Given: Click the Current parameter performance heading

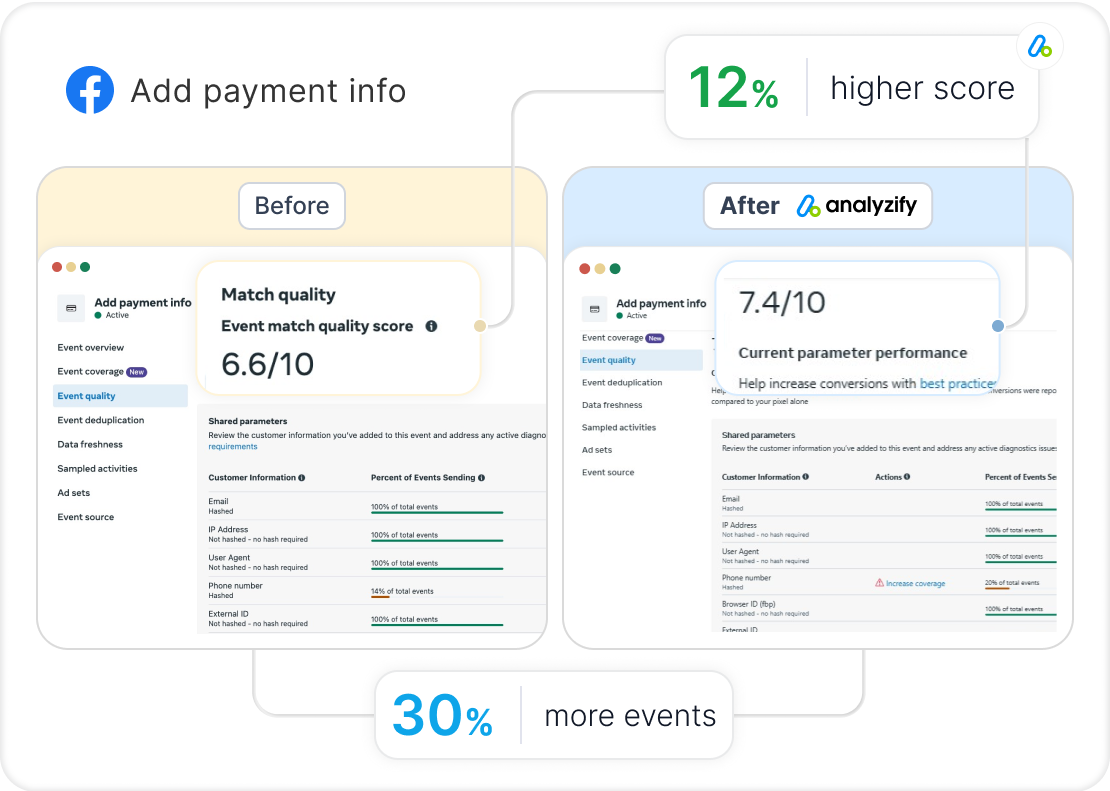Looking at the screenshot, I should coord(852,353).
